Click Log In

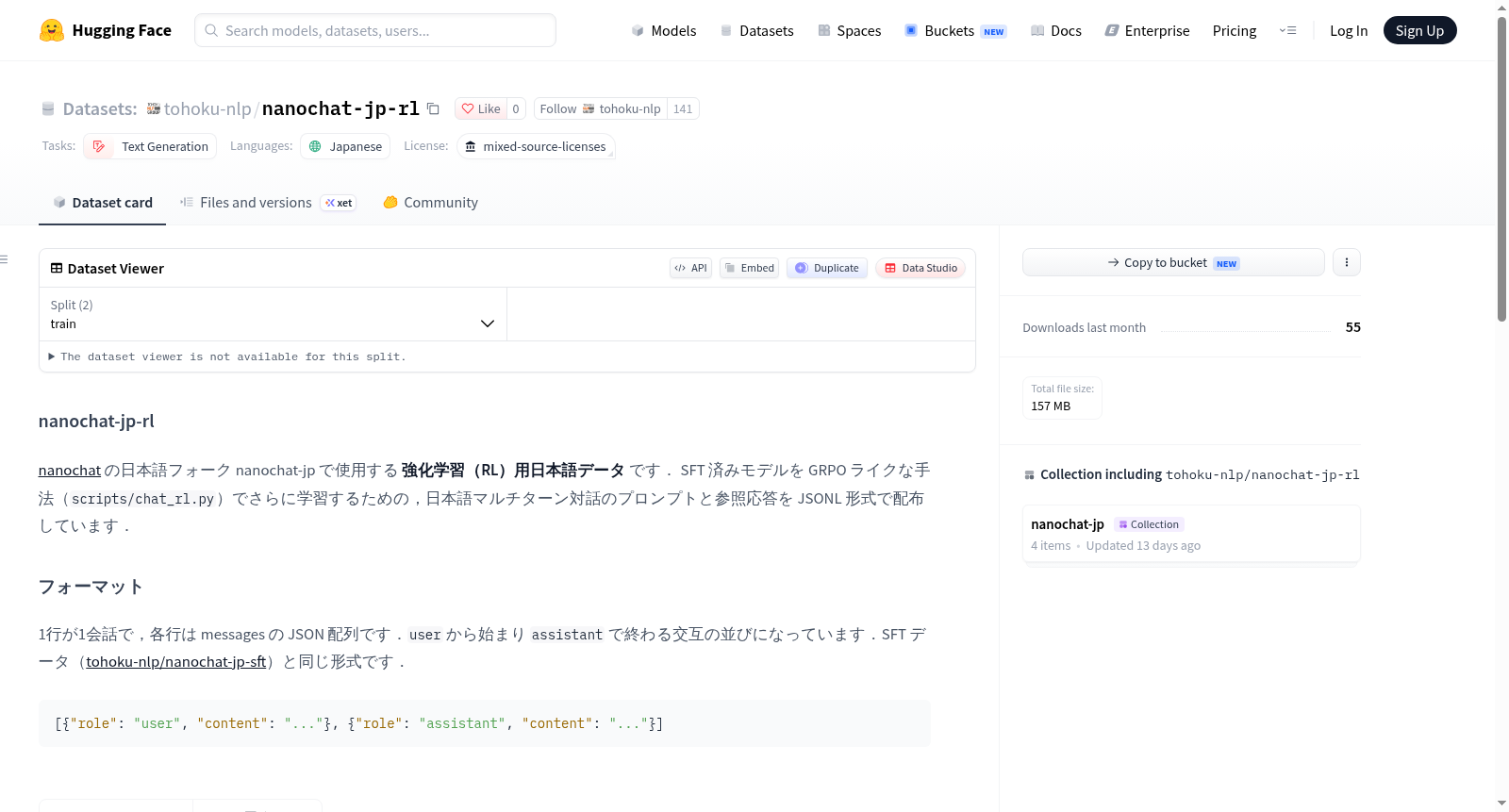tap(1349, 30)
